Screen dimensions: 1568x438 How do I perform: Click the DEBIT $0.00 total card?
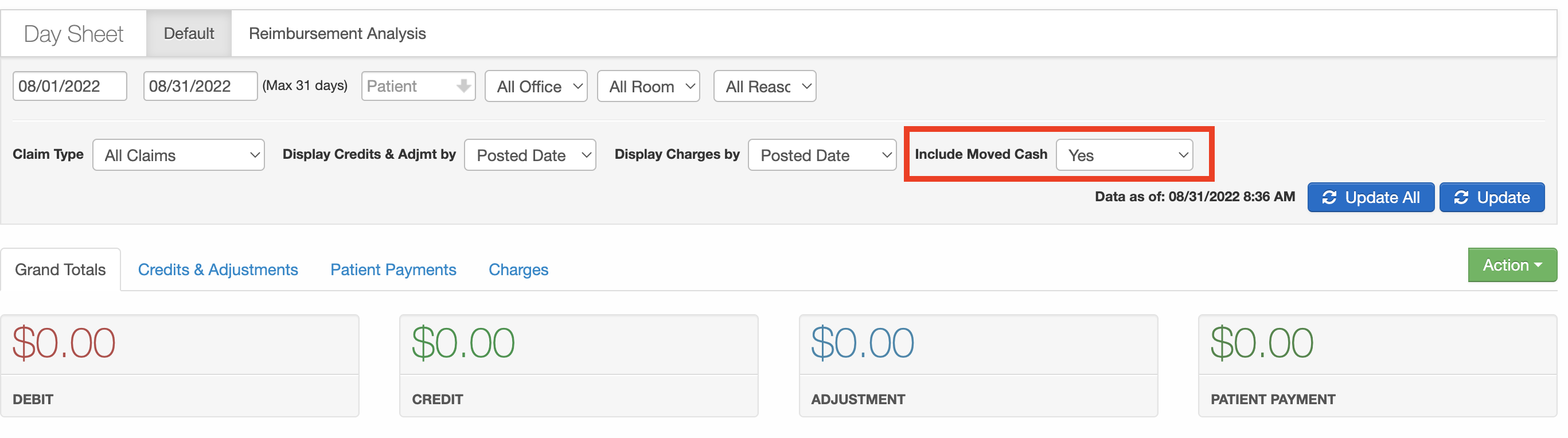point(180,366)
